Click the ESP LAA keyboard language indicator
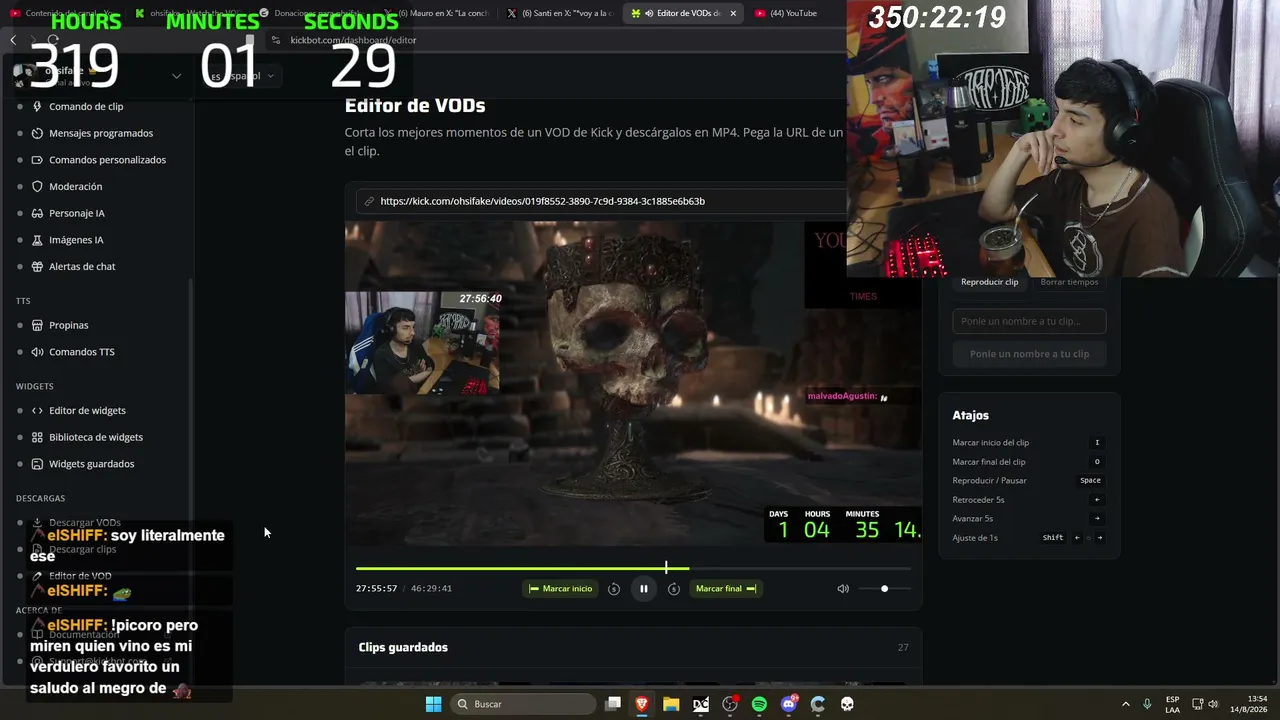1280x720 pixels. (1172, 704)
